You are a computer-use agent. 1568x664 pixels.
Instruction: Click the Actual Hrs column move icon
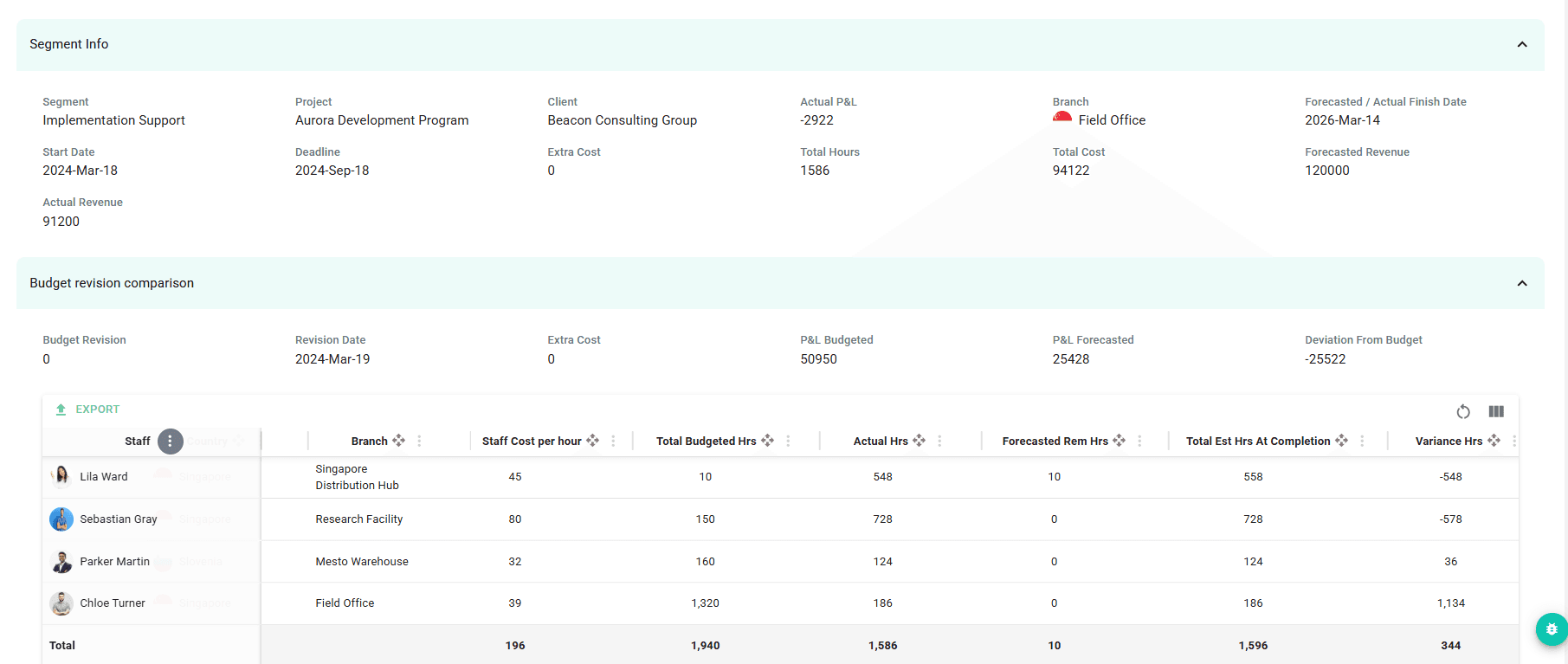tap(919, 441)
